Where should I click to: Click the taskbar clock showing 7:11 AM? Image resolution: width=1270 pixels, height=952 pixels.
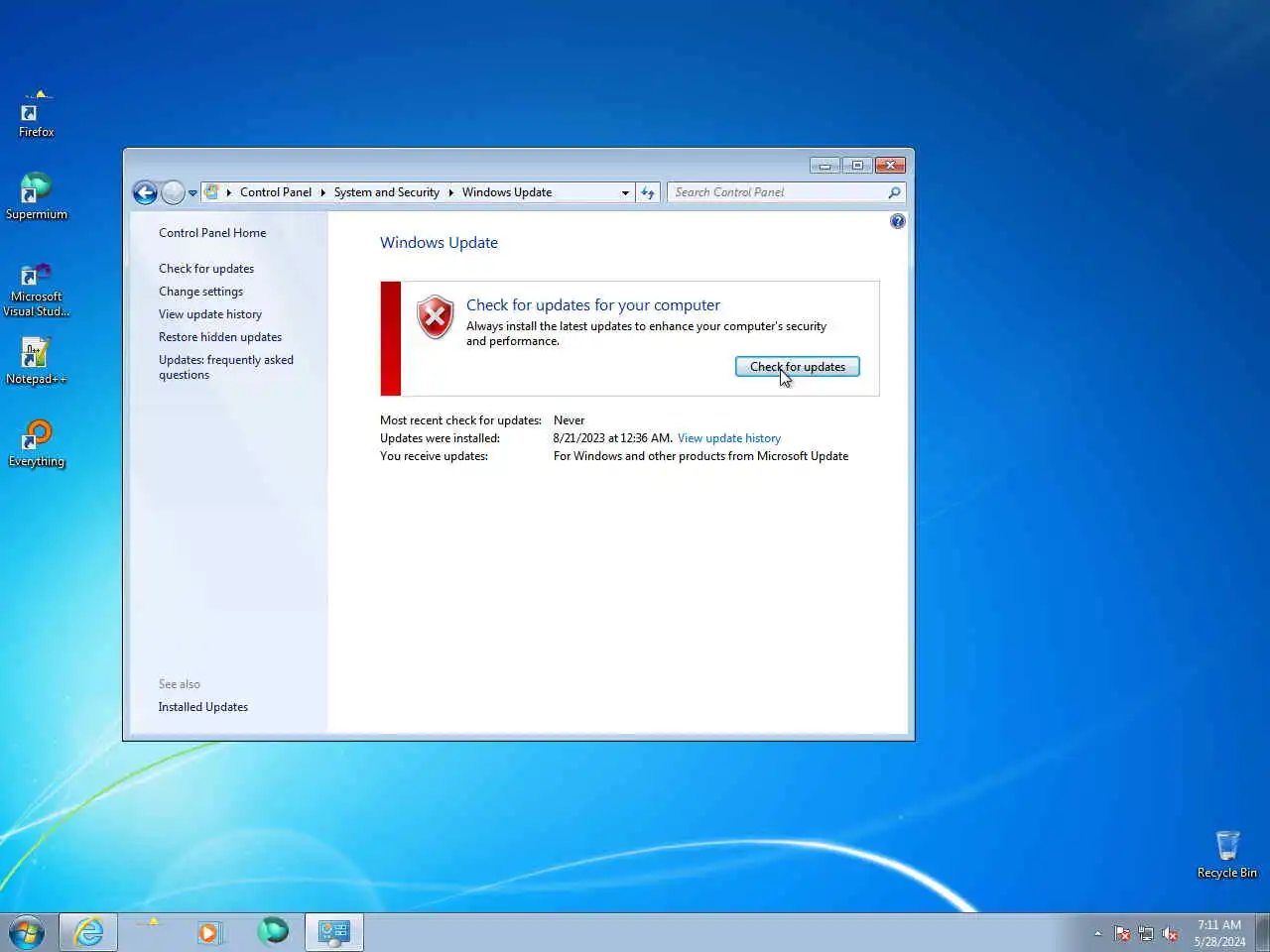tap(1219, 933)
